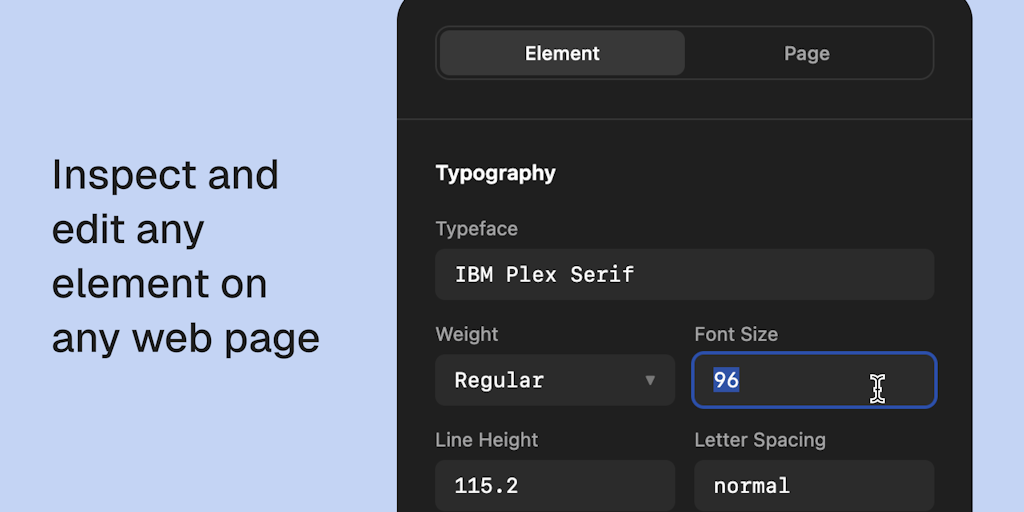Click the "Regular" text in Weight selector
The image size is (1024, 512).
(x=499, y=380)
